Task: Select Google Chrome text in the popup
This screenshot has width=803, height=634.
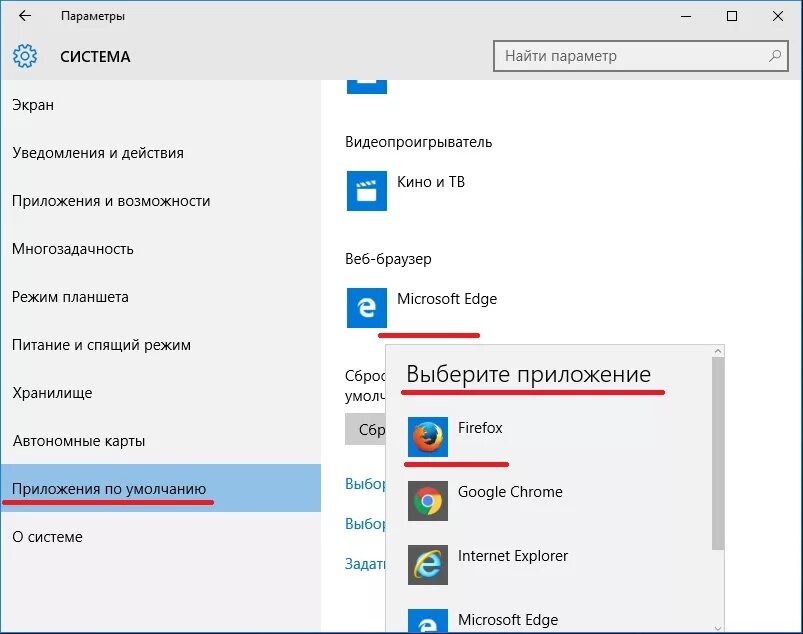Action: pos(510,492)
